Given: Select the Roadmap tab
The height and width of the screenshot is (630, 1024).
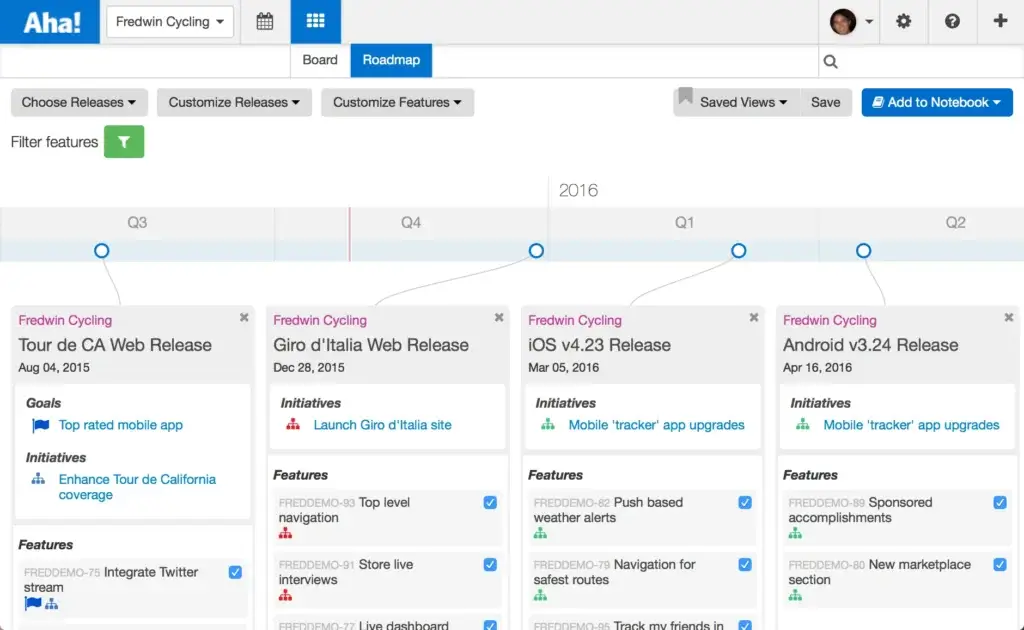Looking at the screenshot, I should pos(390,60).
